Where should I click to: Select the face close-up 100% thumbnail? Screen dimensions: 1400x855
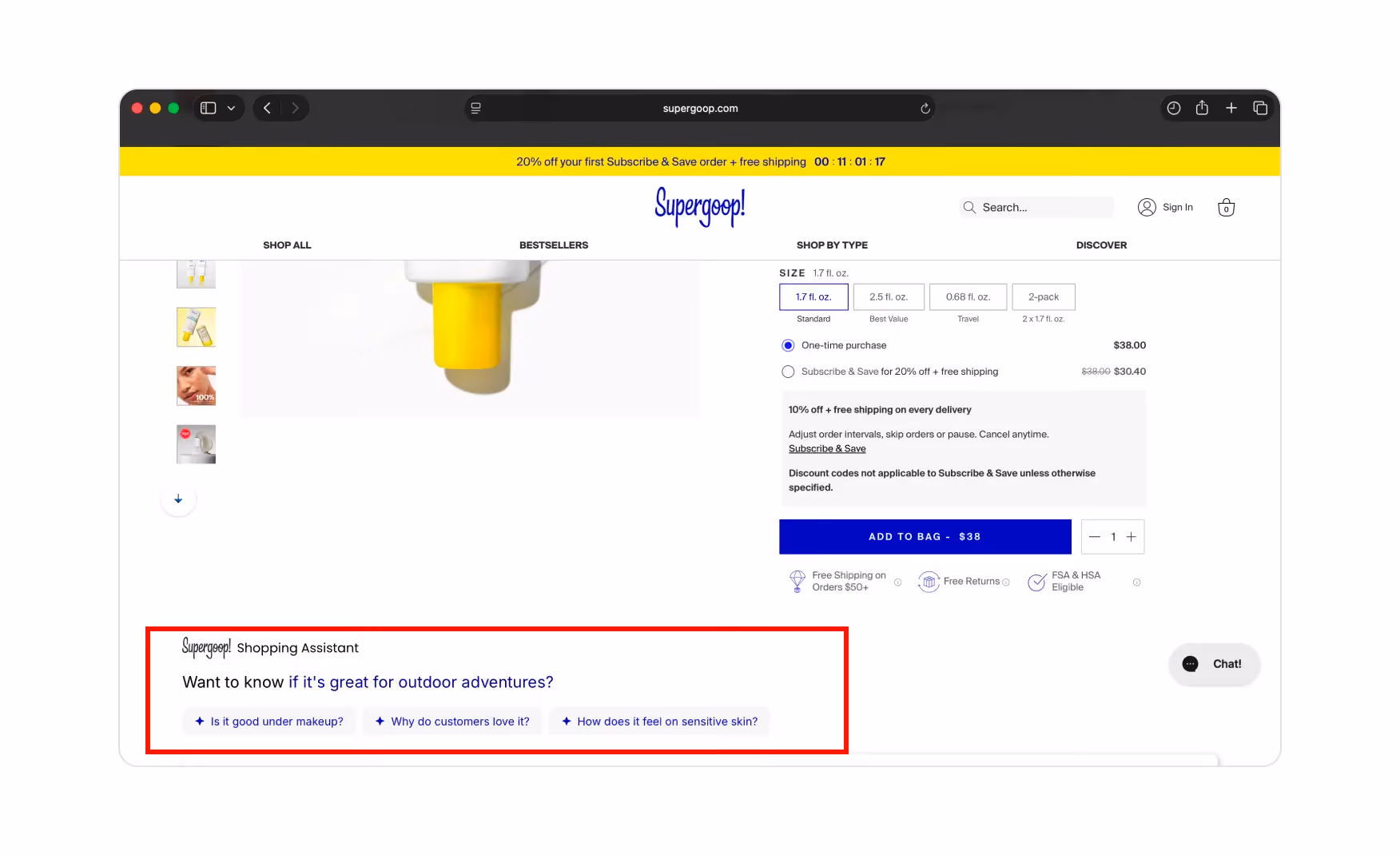coord(196,386)
